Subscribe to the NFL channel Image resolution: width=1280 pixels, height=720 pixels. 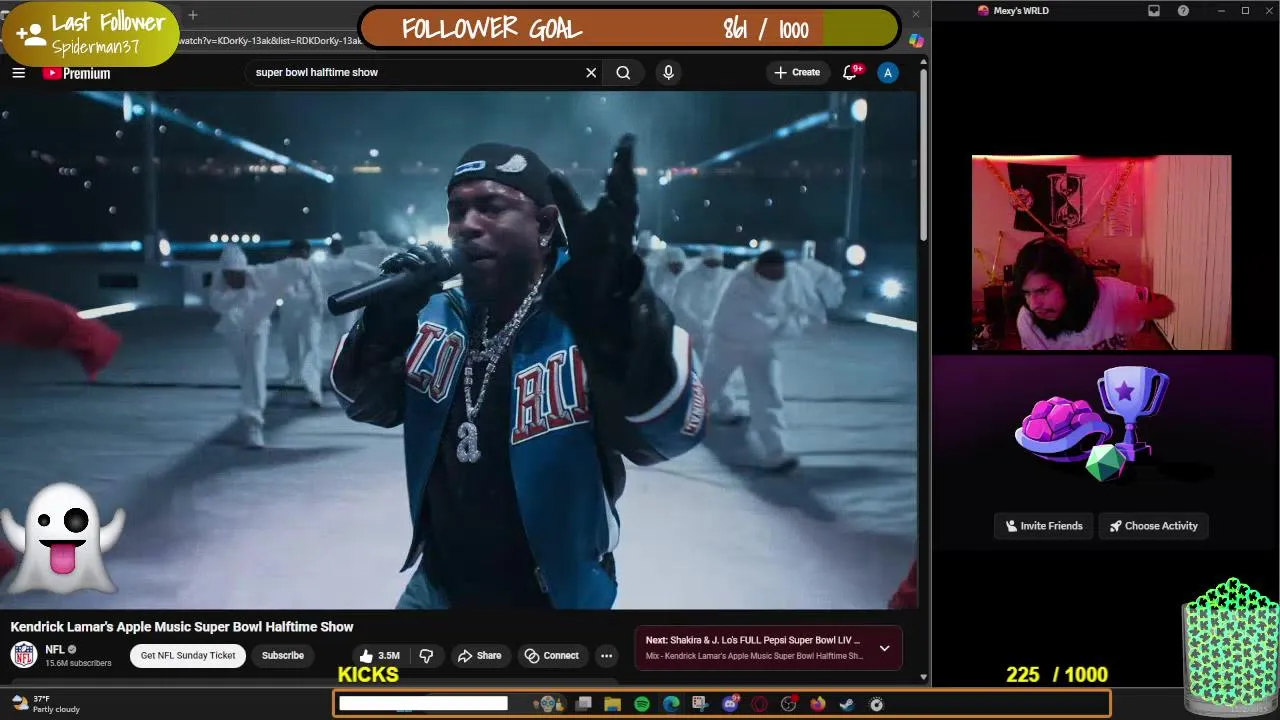pyautogui.click(x=283, y=656)
